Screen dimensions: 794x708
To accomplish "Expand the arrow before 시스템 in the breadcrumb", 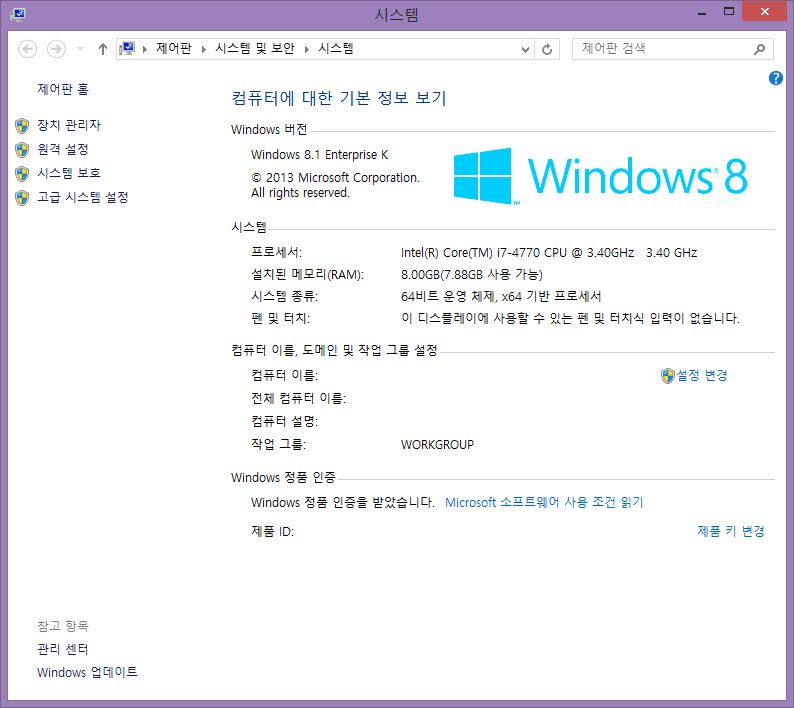I will click(x=306, y=49).
